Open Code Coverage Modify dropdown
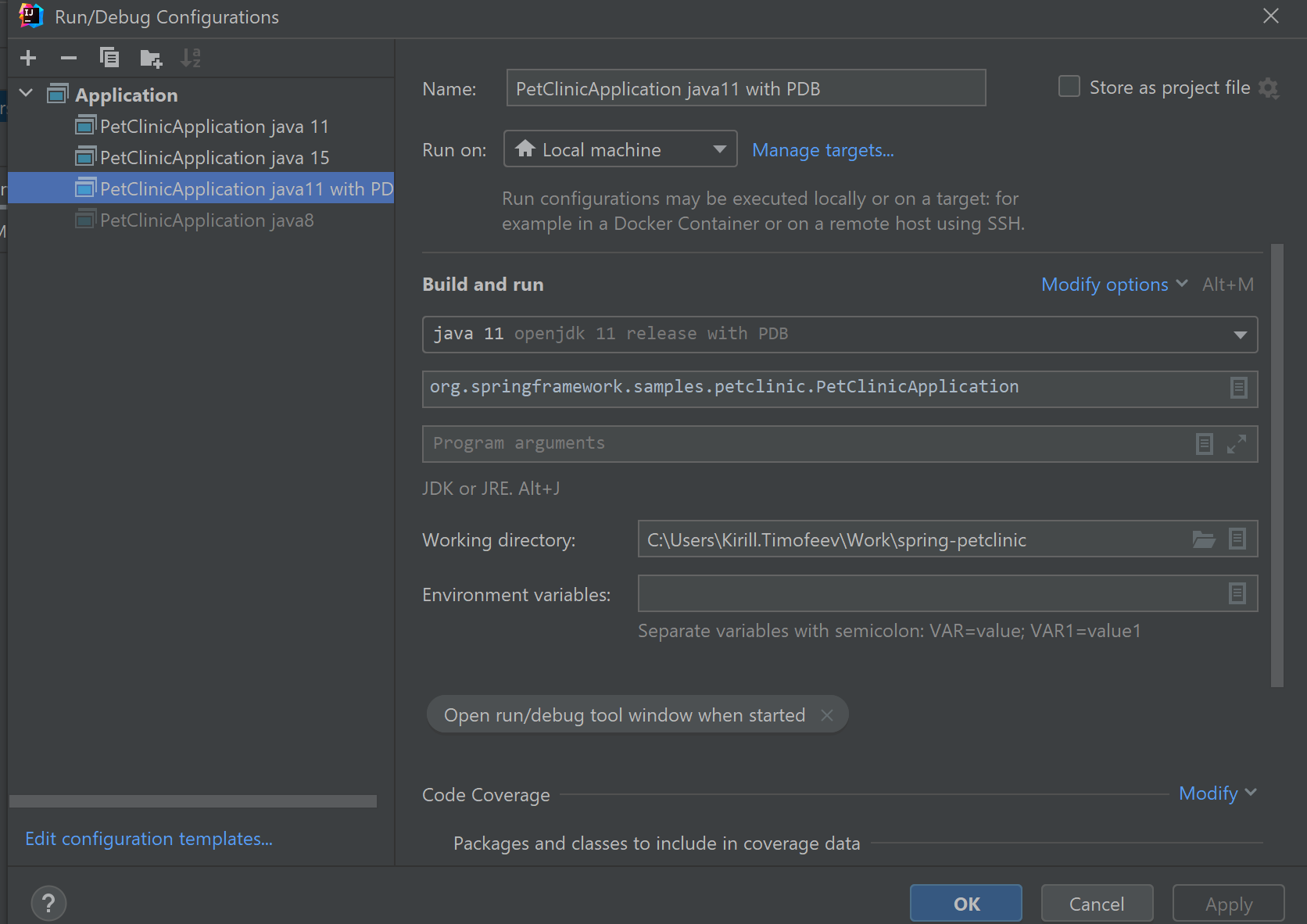 [1218, 793]
